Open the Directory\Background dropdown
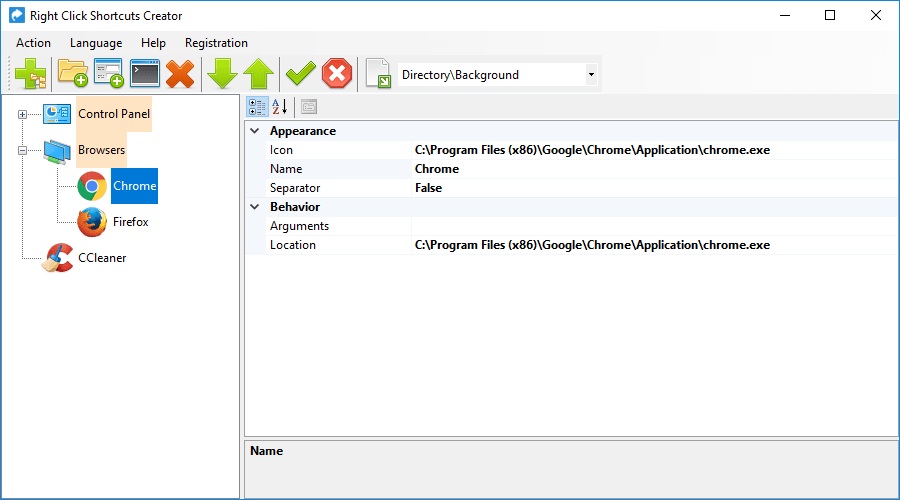 point(591,75)
